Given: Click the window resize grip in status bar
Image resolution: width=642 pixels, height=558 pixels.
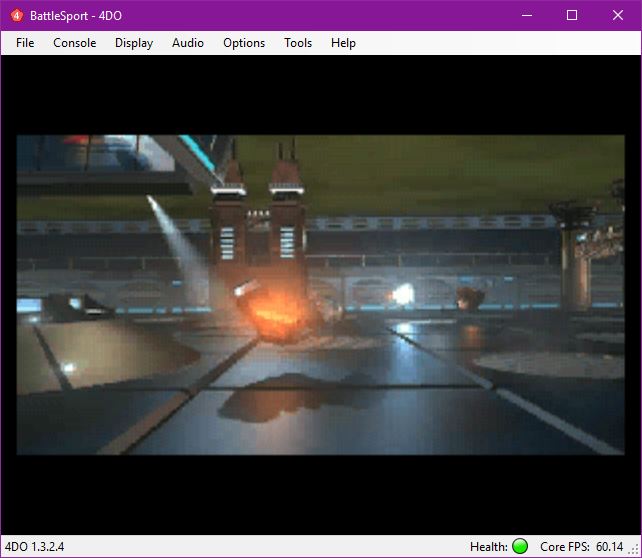Looking at the screenshot, I should click(x=635, y=551).
